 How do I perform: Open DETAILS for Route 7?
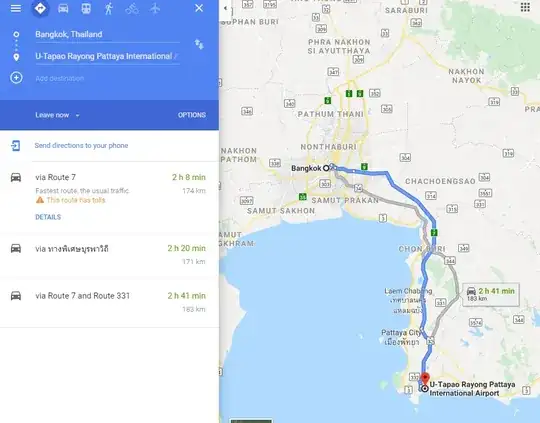click(48, 217)
